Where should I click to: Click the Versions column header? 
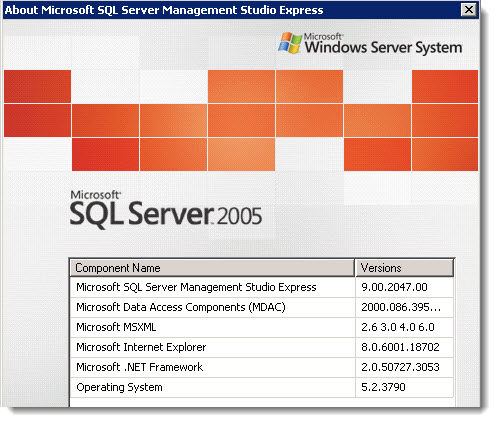coord(404,268)
